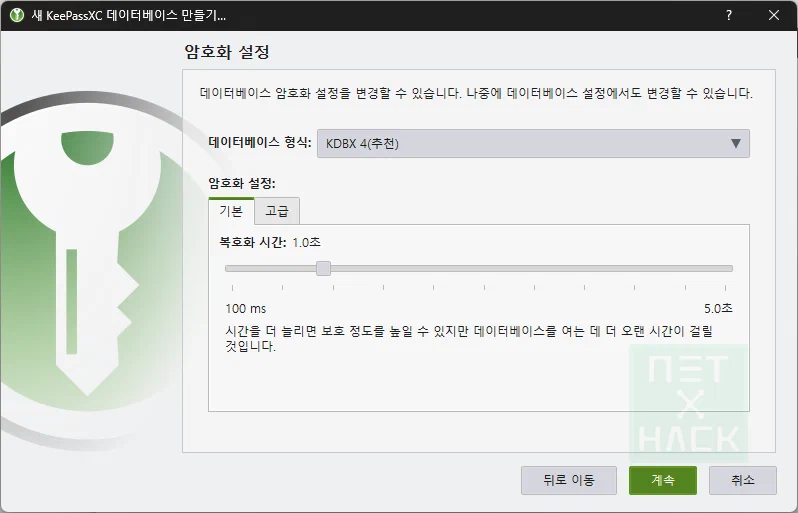Open the 데이터베이스 형식 dropdown
Image resolution: width=798 pixels, height=513 pixels.
click(x=533, y=144)
